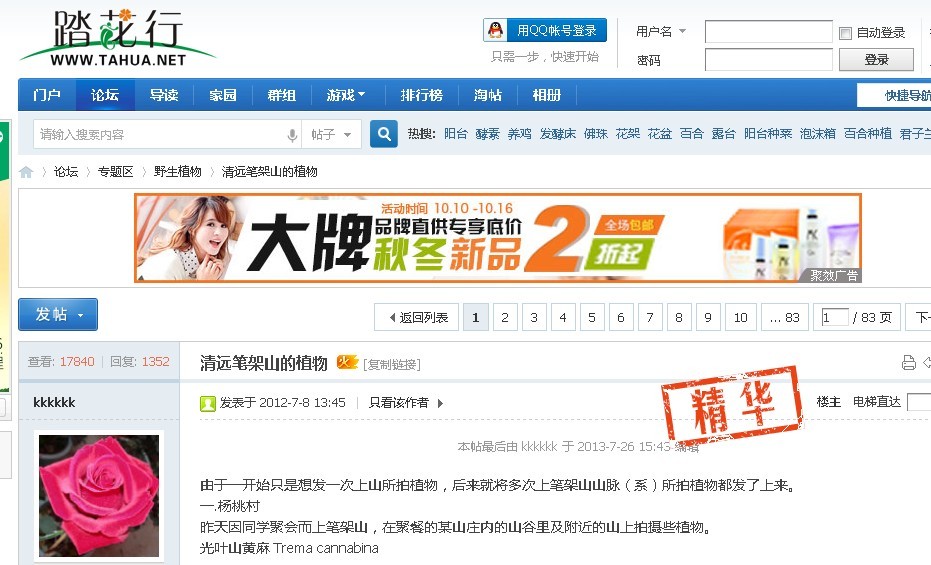Toggle the 自动登录 checkbox

845,33
